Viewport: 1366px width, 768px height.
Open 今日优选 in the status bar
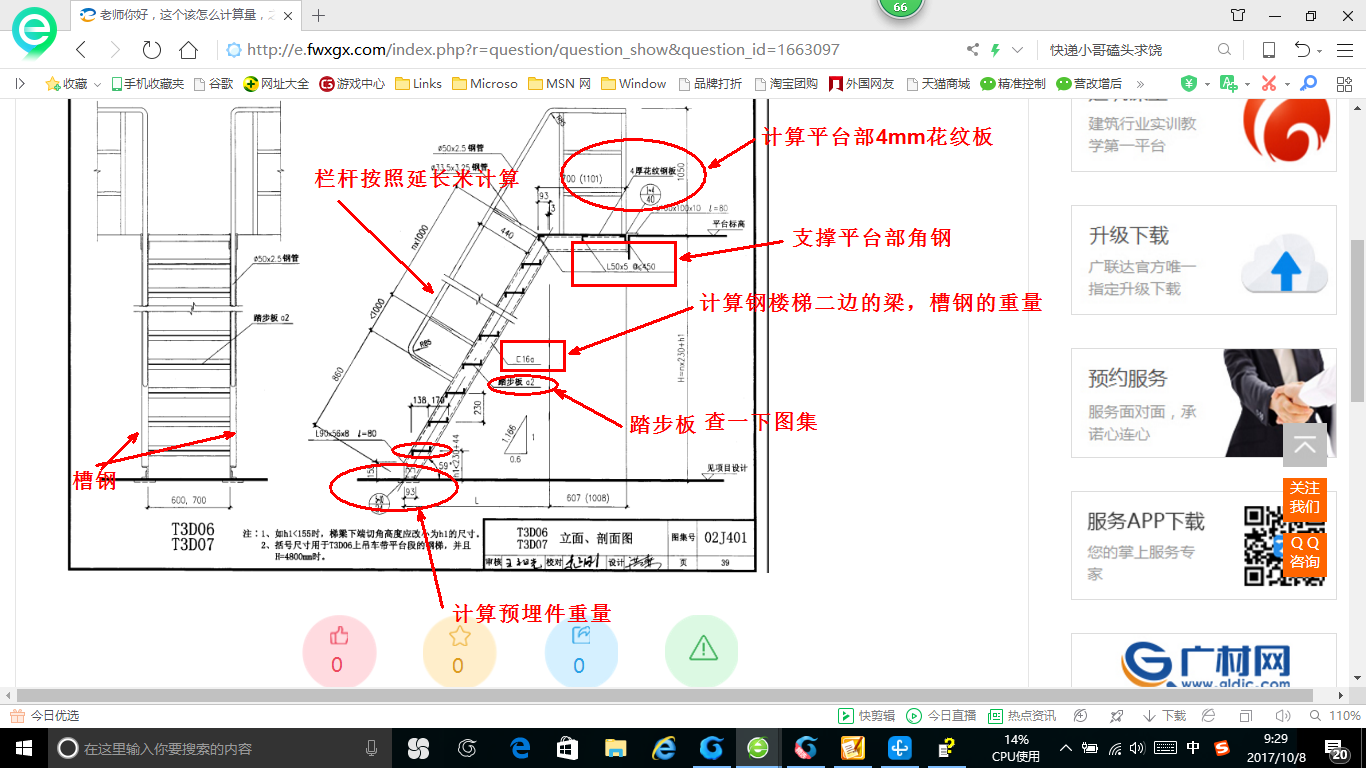click(x=45, y=716)
